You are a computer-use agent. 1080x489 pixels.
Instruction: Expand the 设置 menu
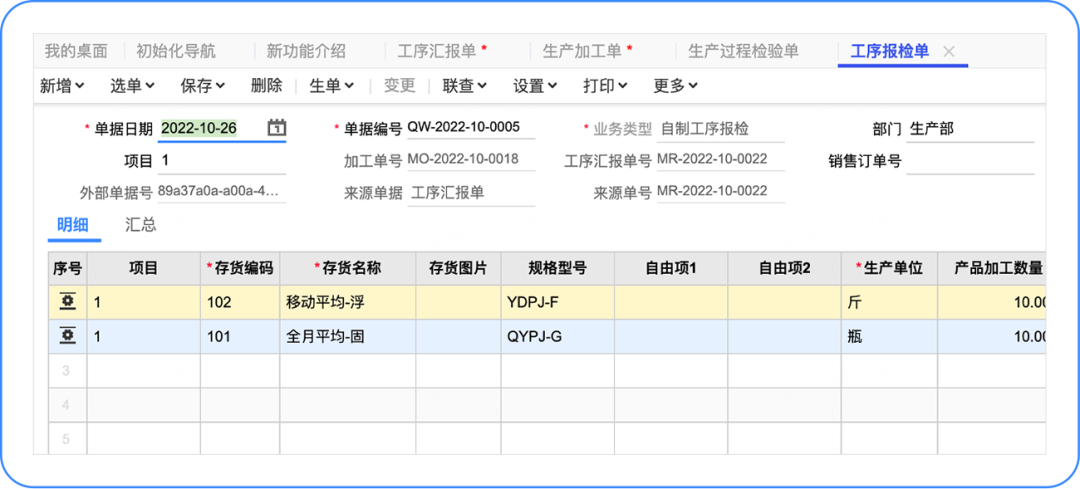(x=535, y=86)
